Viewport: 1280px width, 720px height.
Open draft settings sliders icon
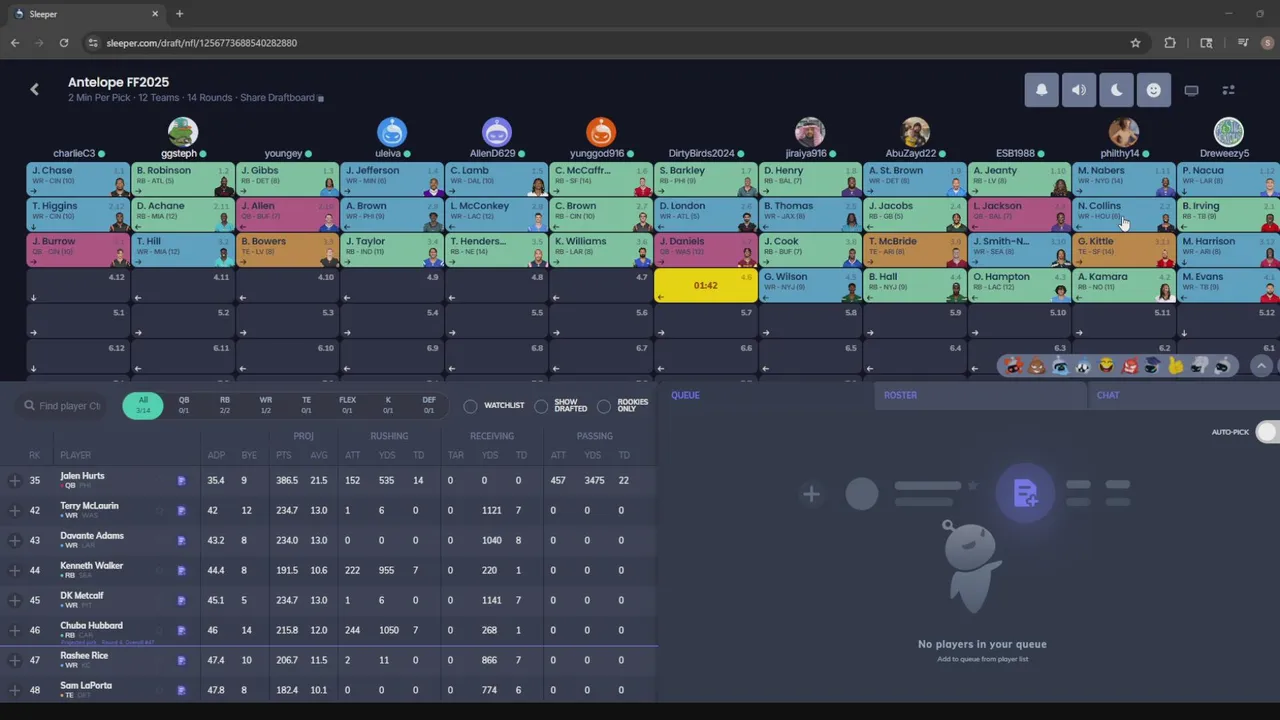click(1229, 90)
